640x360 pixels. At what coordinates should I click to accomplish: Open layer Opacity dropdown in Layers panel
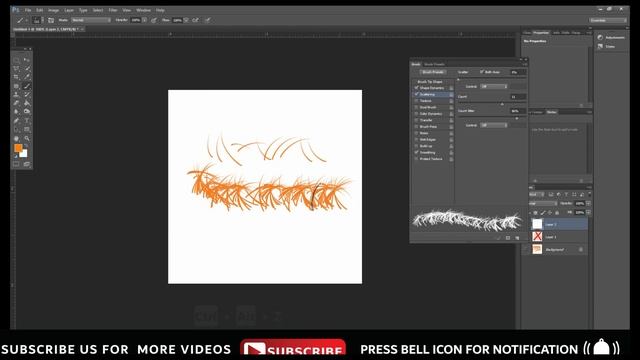[x=588, y=203]
